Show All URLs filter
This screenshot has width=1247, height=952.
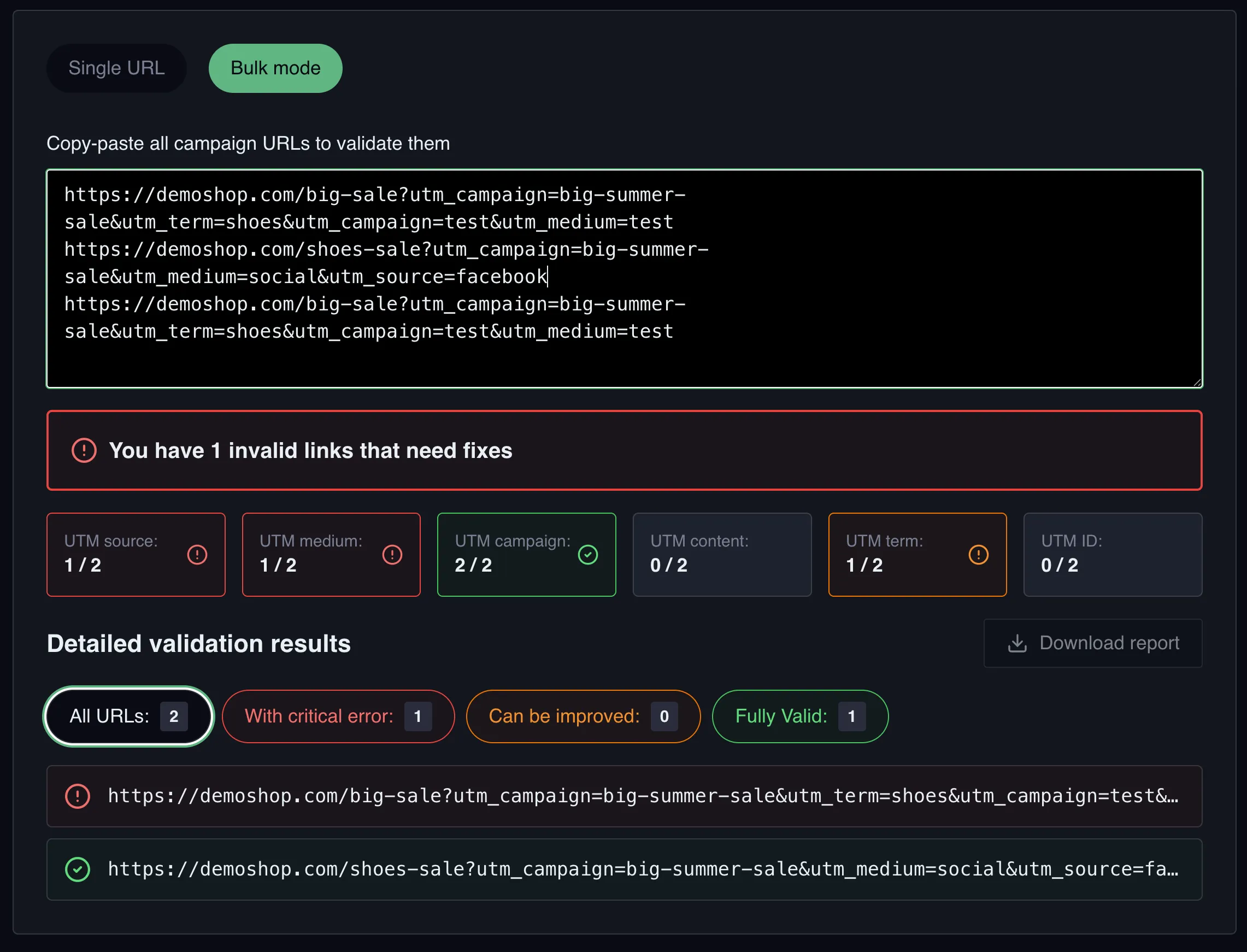click(128, 716)
